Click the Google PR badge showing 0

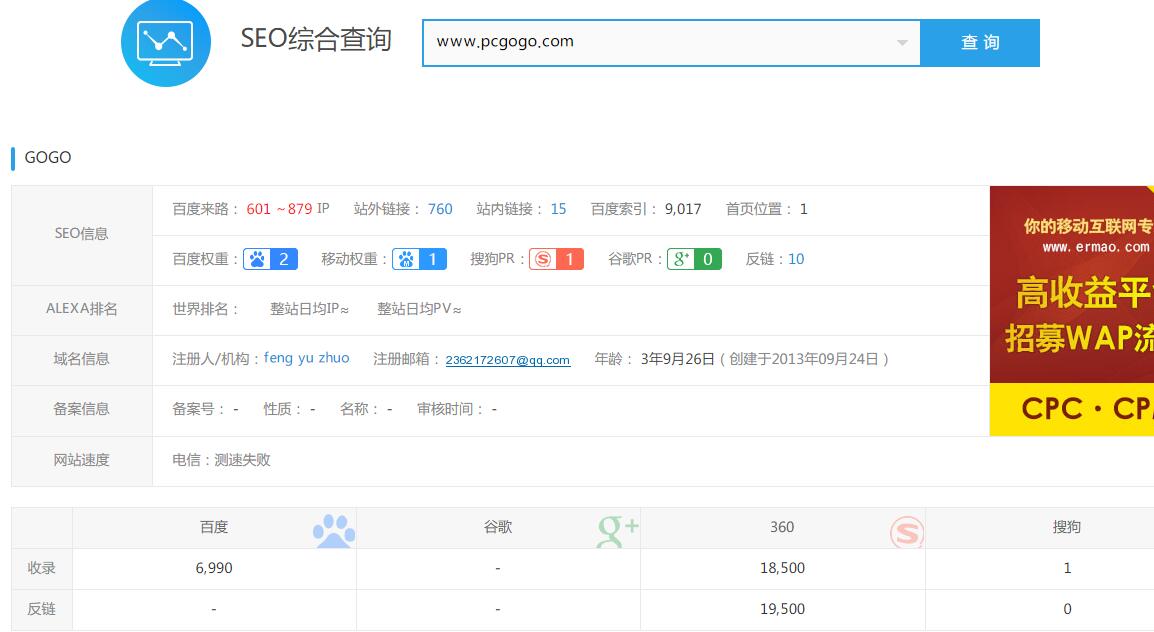pyautogui.click(x=694, y=259)
